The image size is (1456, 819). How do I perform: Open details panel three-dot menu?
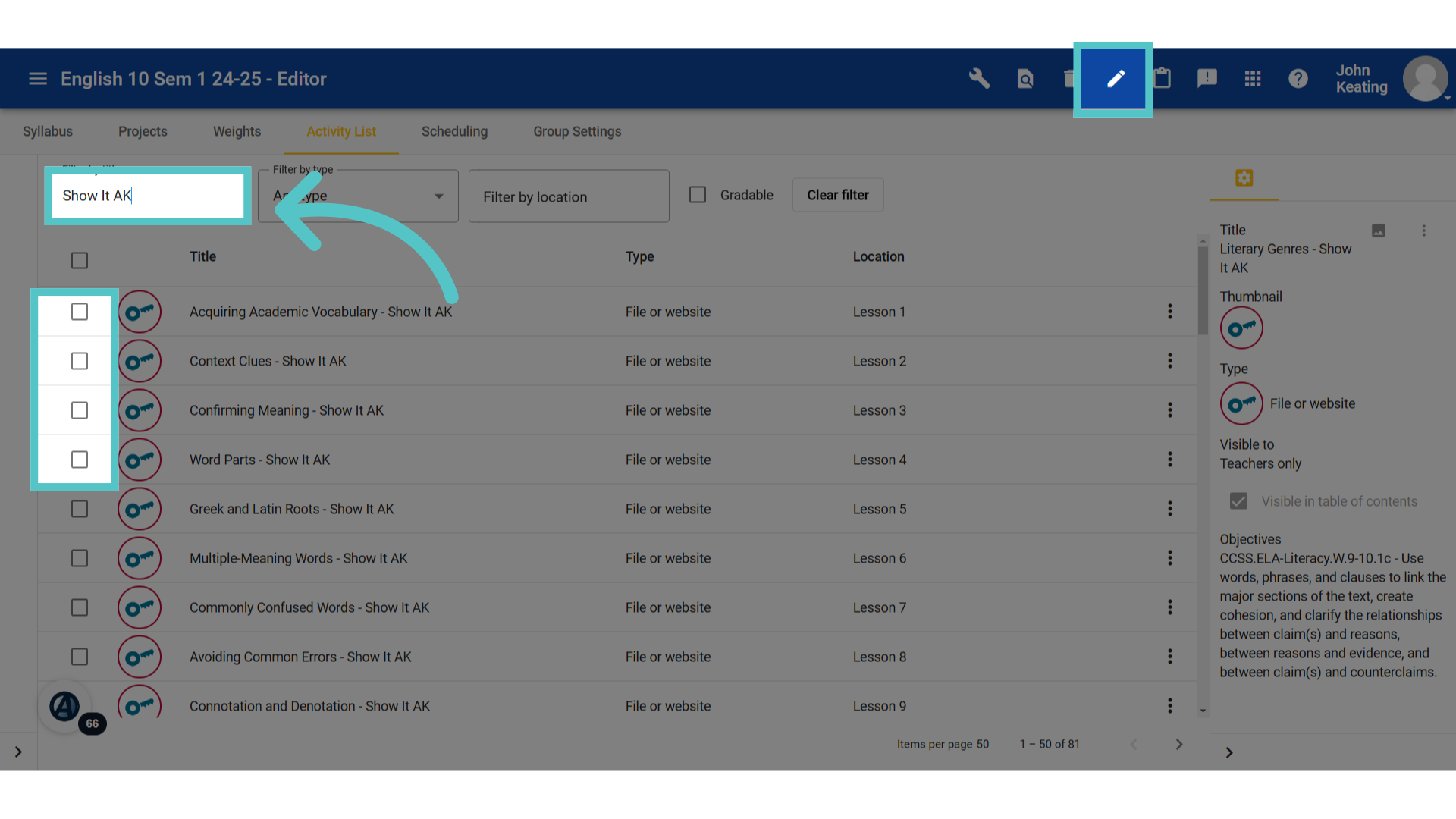[1423, 231]
